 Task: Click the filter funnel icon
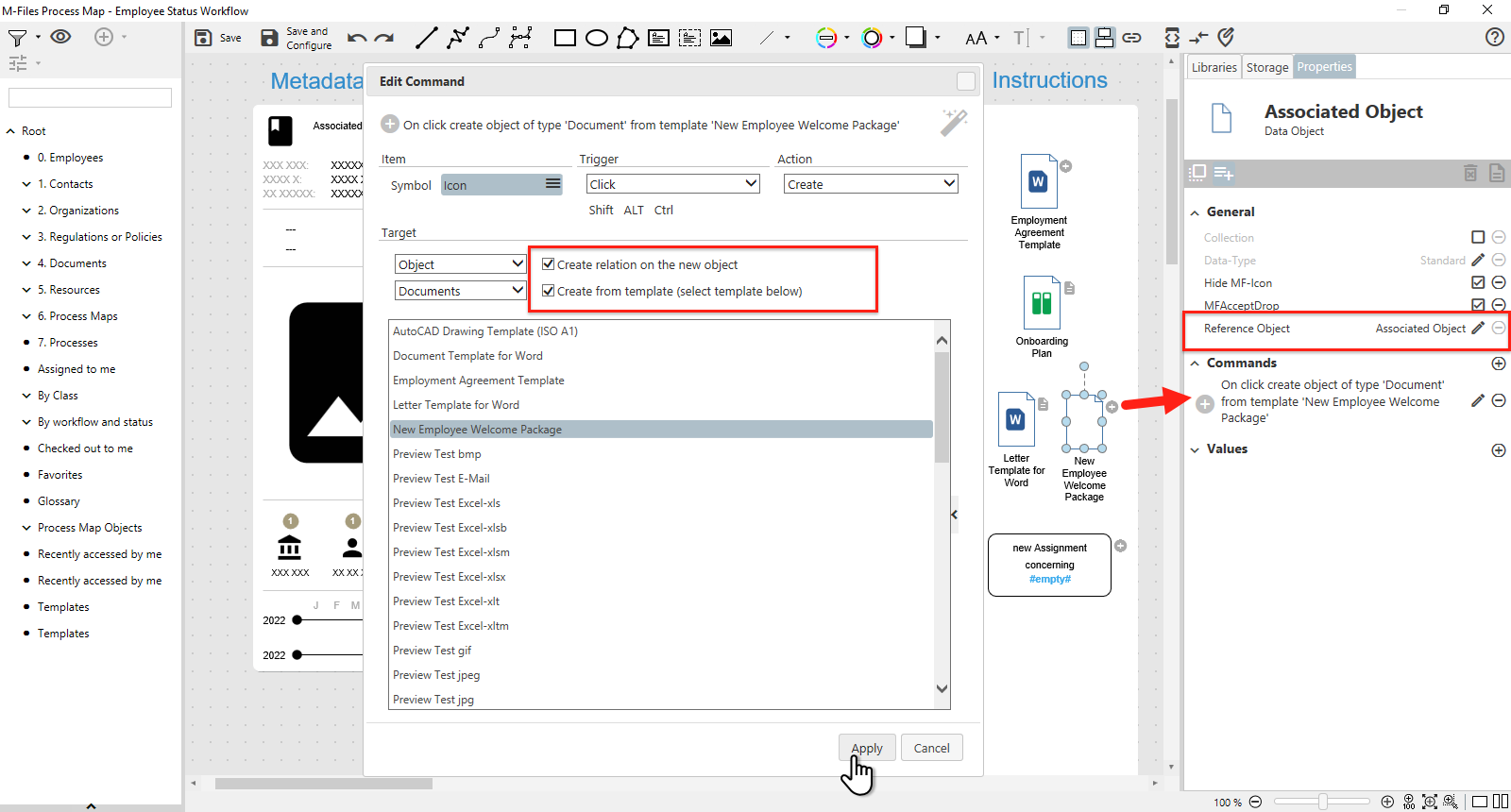coord(17,38)
